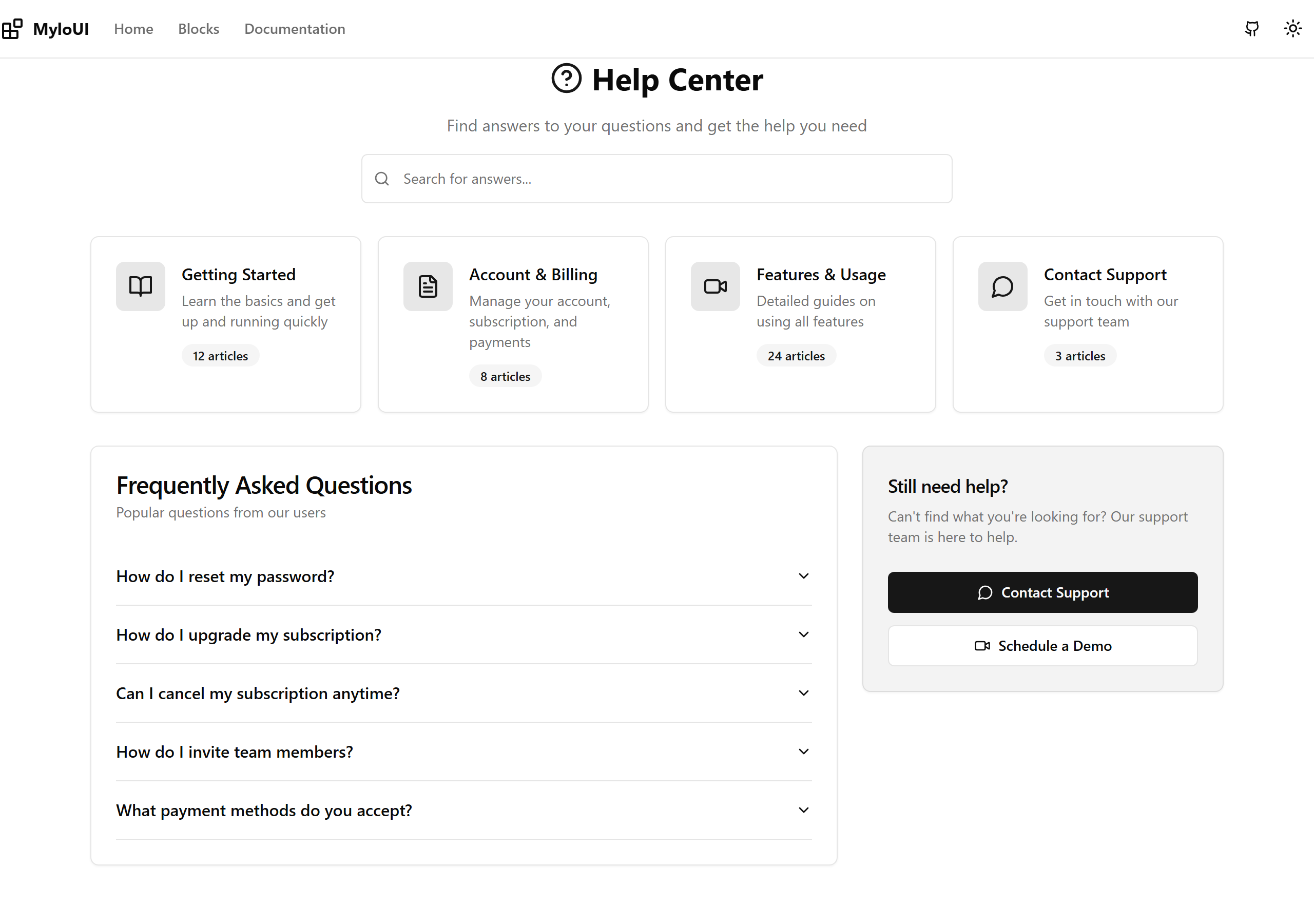Open the GitHub repository icon
Image resolution: width=1314 pixels, height=924 pixels.
[1251, 29]
